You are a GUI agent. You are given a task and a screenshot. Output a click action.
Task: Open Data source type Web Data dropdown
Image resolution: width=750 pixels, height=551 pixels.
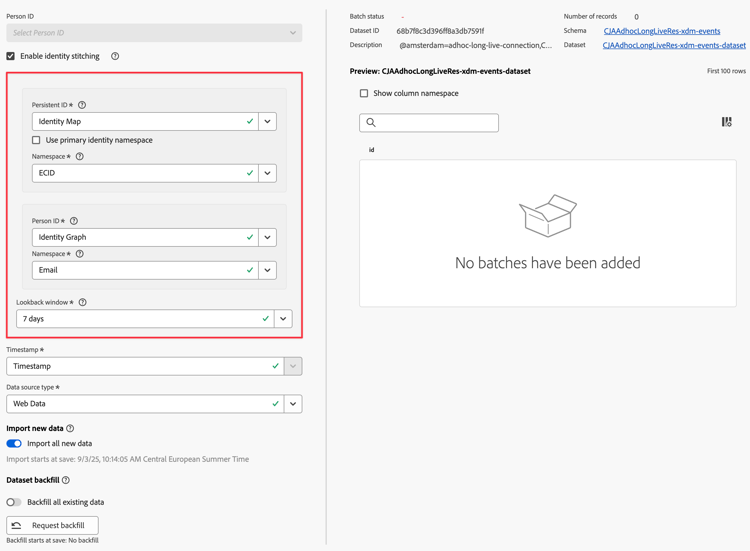(x=293, y=404)
